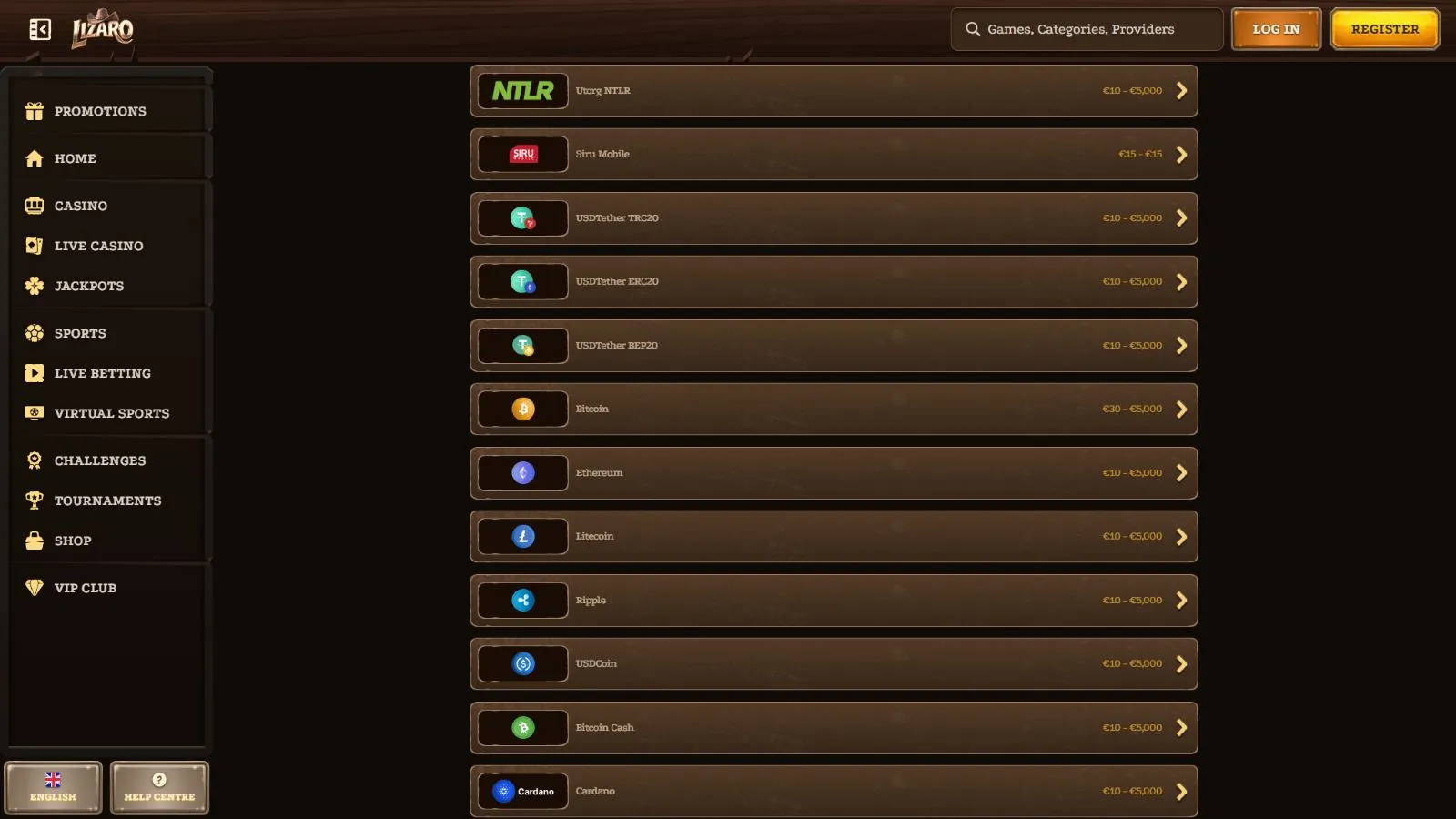Screen dimensions: 1456x819
Task: Click the games search field
Action: pyautogui.click(x=1087, y=29)
